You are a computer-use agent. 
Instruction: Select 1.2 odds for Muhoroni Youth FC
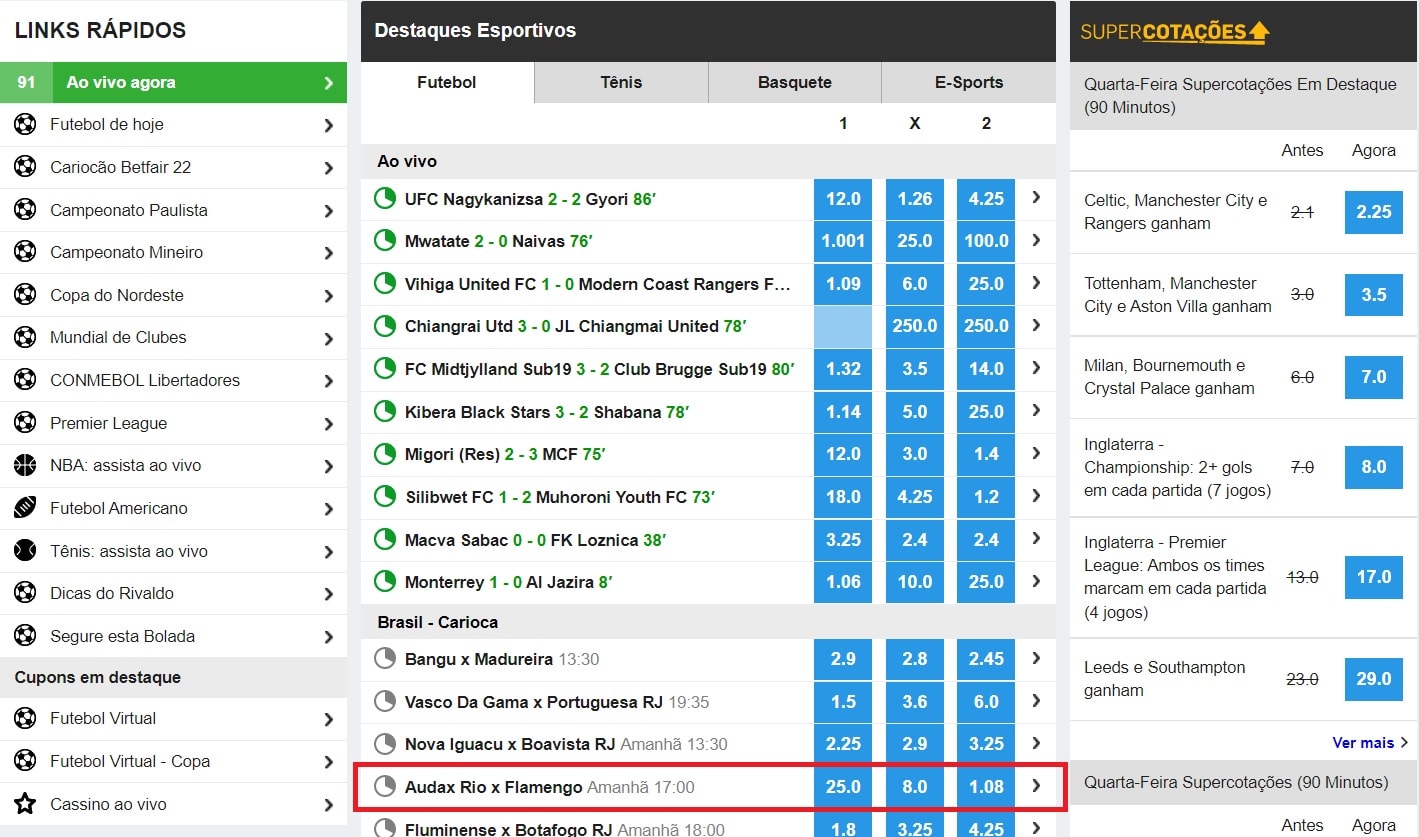(986, 497)
